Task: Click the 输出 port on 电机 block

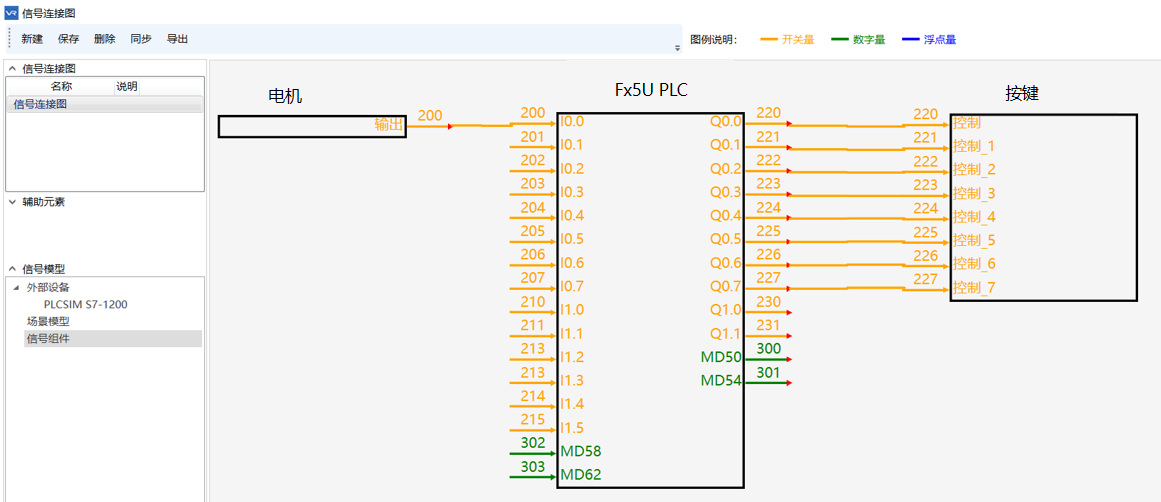Action: tap(389, 125)
